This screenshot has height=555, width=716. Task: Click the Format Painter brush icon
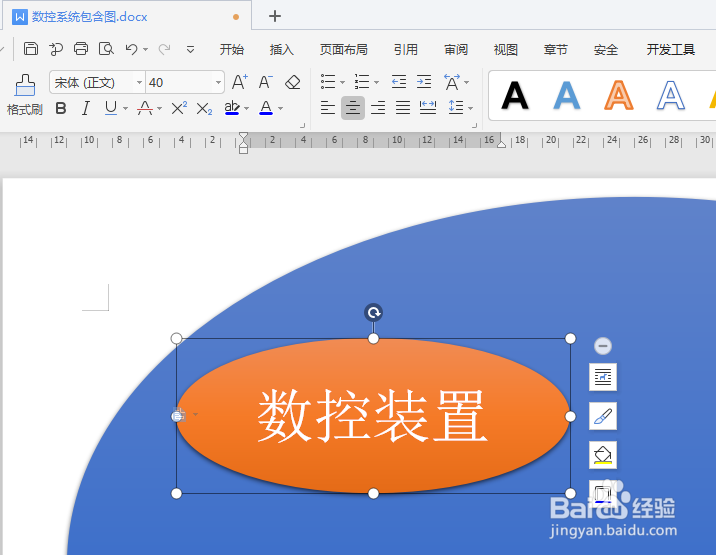[x=25, y=85]
